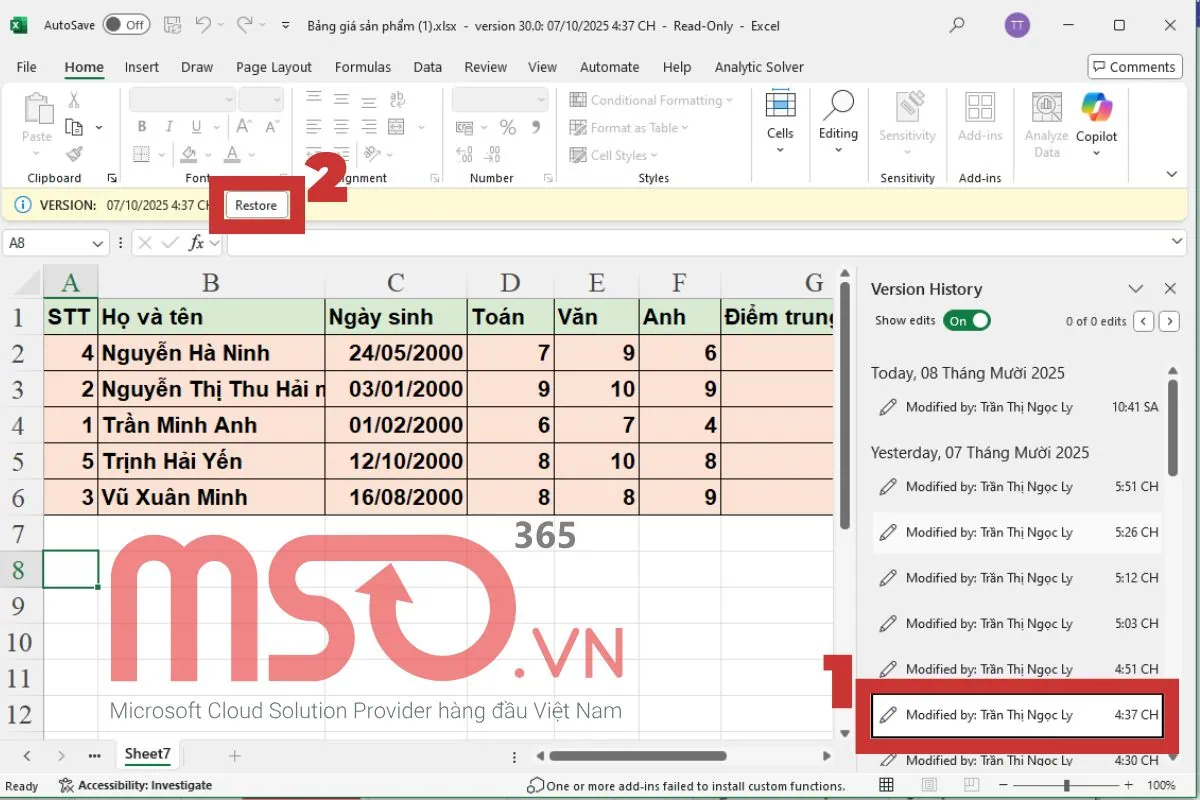Click the Search magnifier in title bar
The width and height of the screenshot is (1200, 800).
pyautogui.click(x=957, y=25)
